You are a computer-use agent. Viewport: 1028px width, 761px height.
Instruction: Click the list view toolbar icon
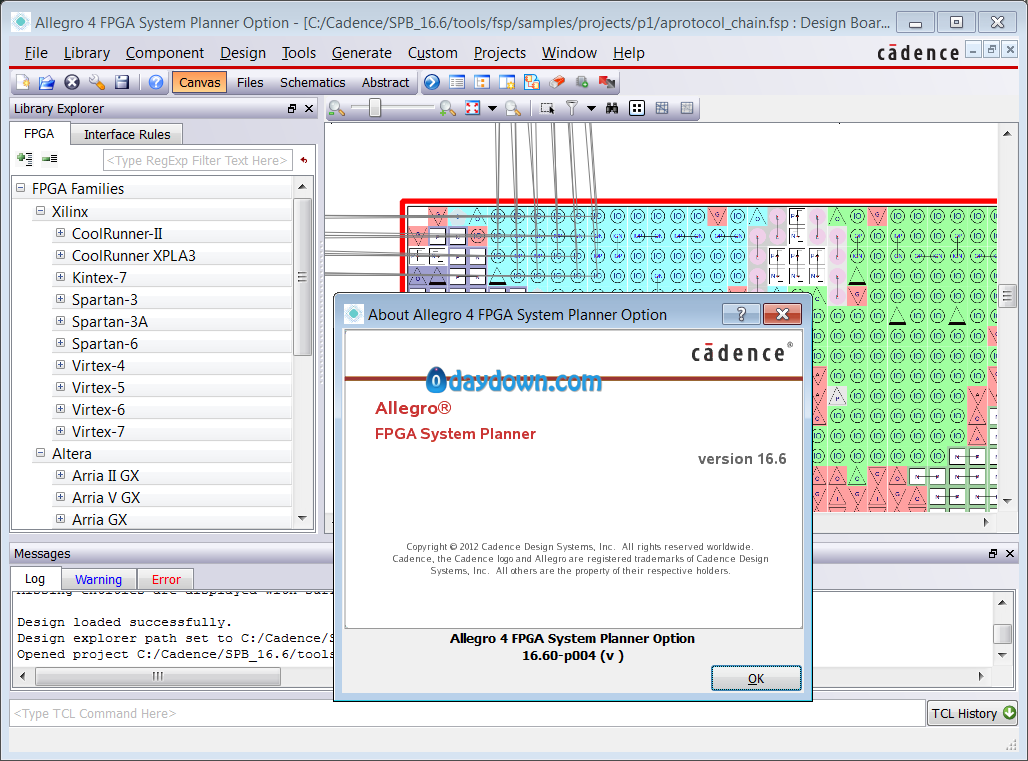point(457,82)
